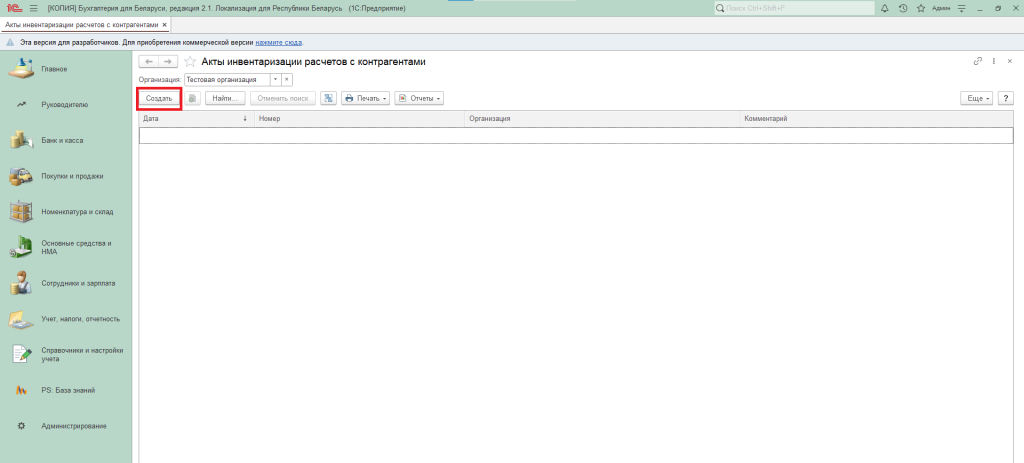Open the Банк и касса section

pyautogui.click(x=62, y=140)
